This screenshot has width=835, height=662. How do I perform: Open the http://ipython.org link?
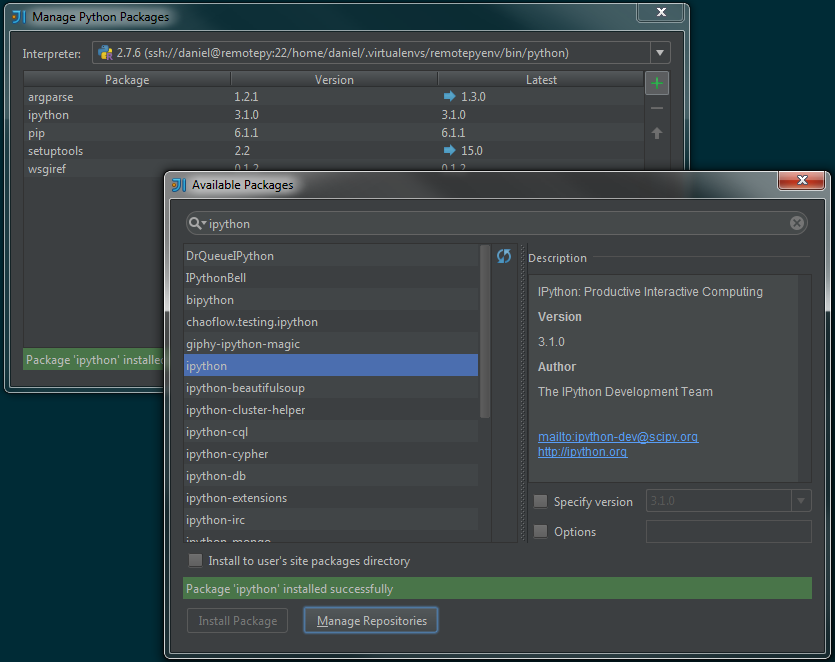click(x=583, y=452)
